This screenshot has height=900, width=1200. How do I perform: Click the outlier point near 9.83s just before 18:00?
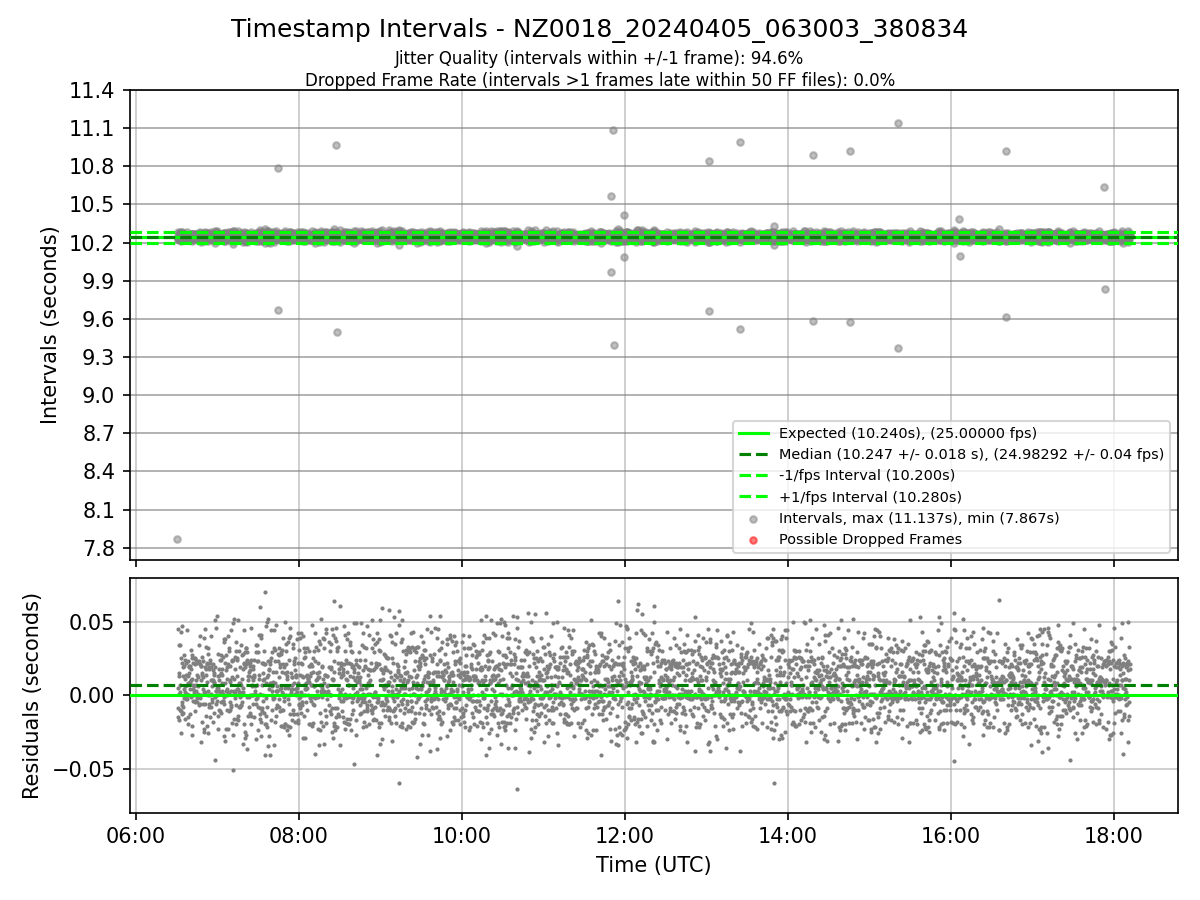[1105, 289]
